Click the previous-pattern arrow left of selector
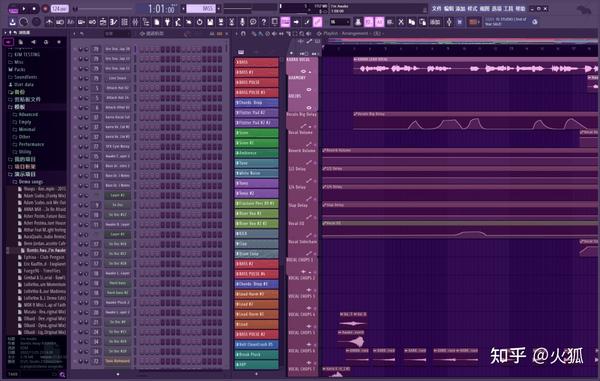The height and width of the screenshot is (381, 600). 183,8
